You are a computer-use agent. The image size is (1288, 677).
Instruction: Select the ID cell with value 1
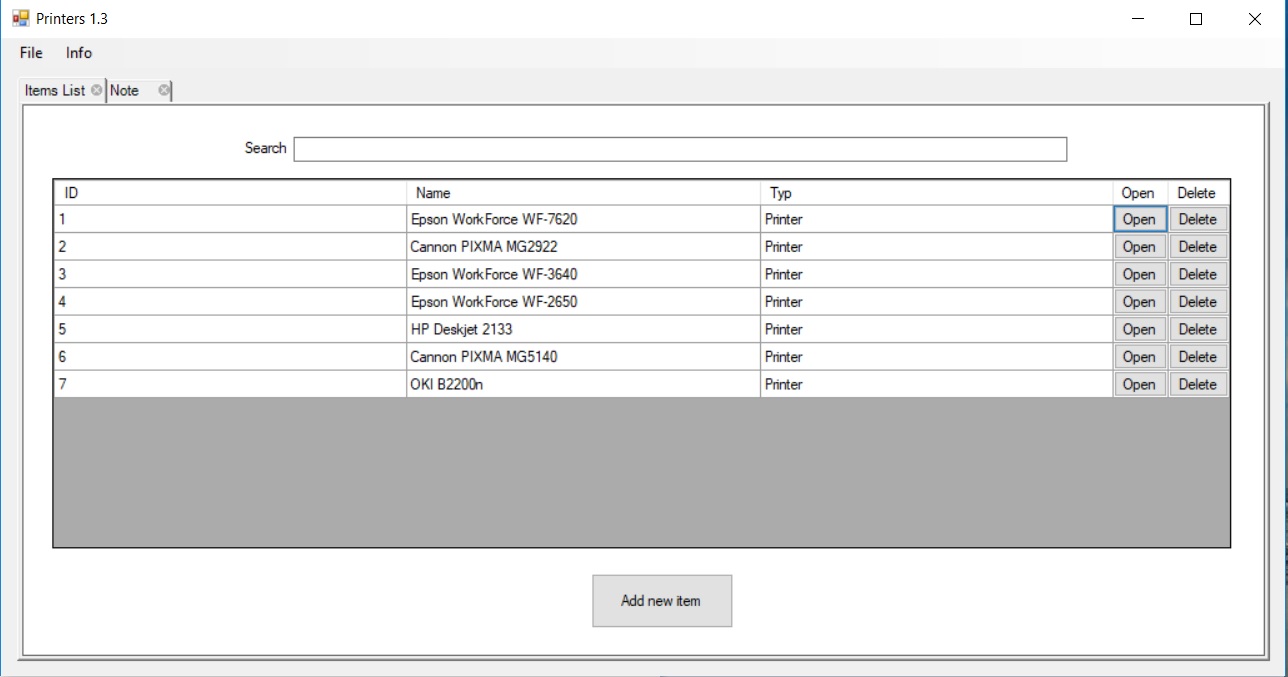230,219
